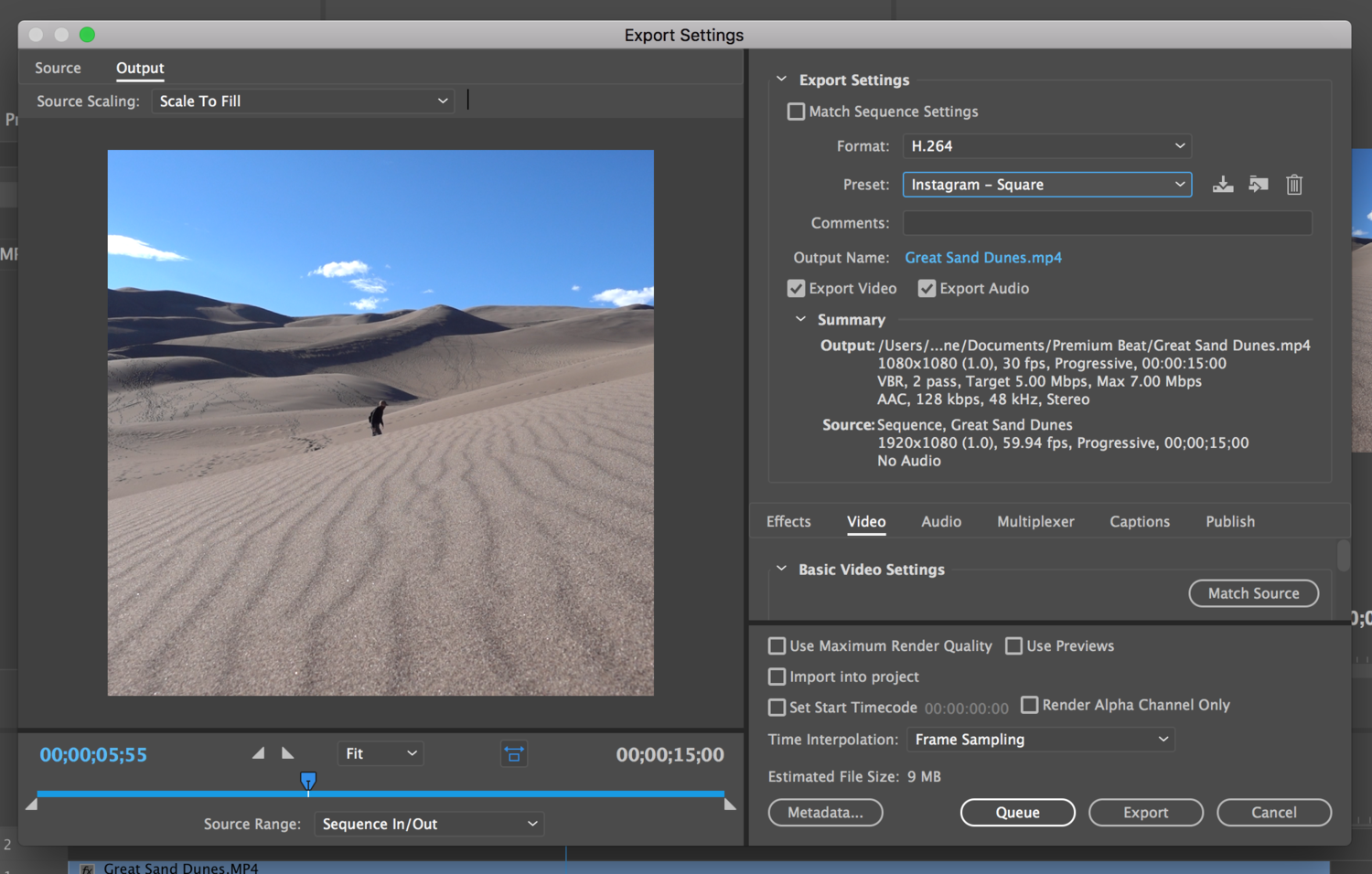Screen dimensions: 1372x874
Task: Click the left in-point marker on timeline
Action: [32, 805]
